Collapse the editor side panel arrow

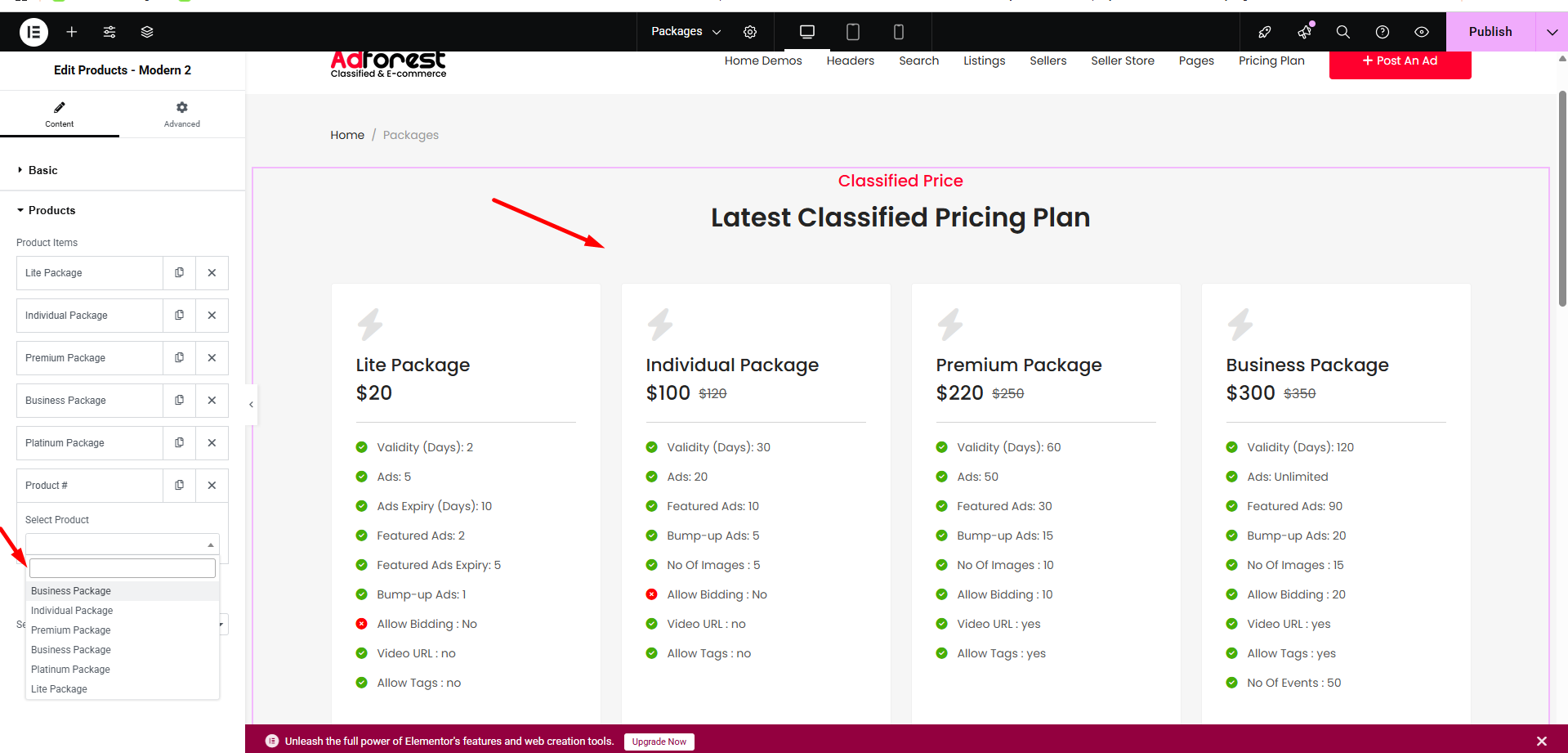coord(252,405)
